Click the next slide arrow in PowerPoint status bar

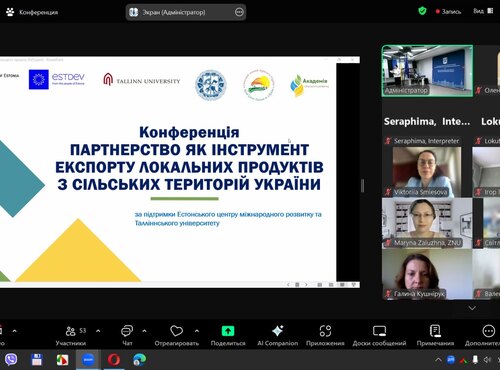(306, 285)
